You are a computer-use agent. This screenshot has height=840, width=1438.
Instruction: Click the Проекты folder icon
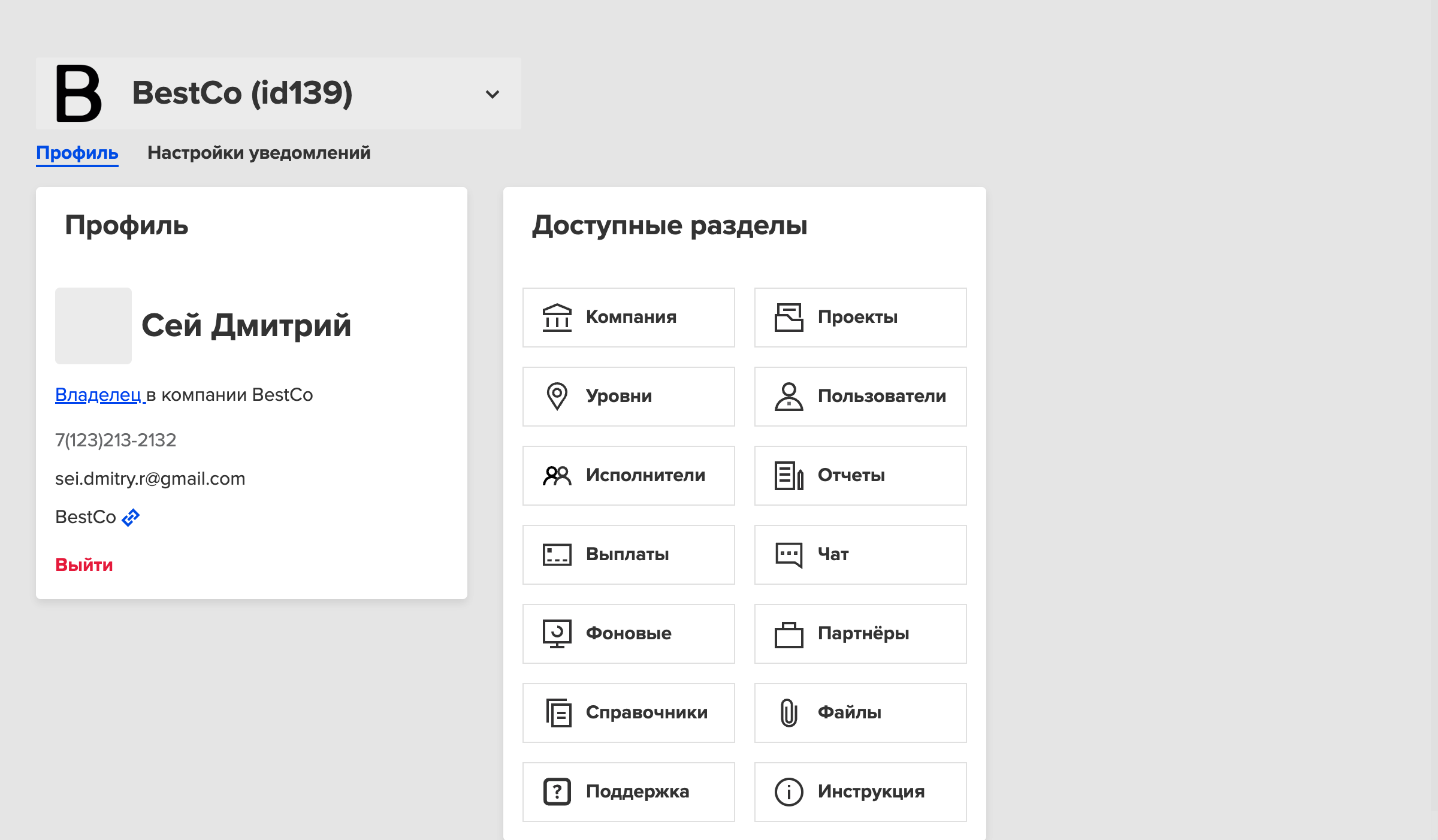789,318
